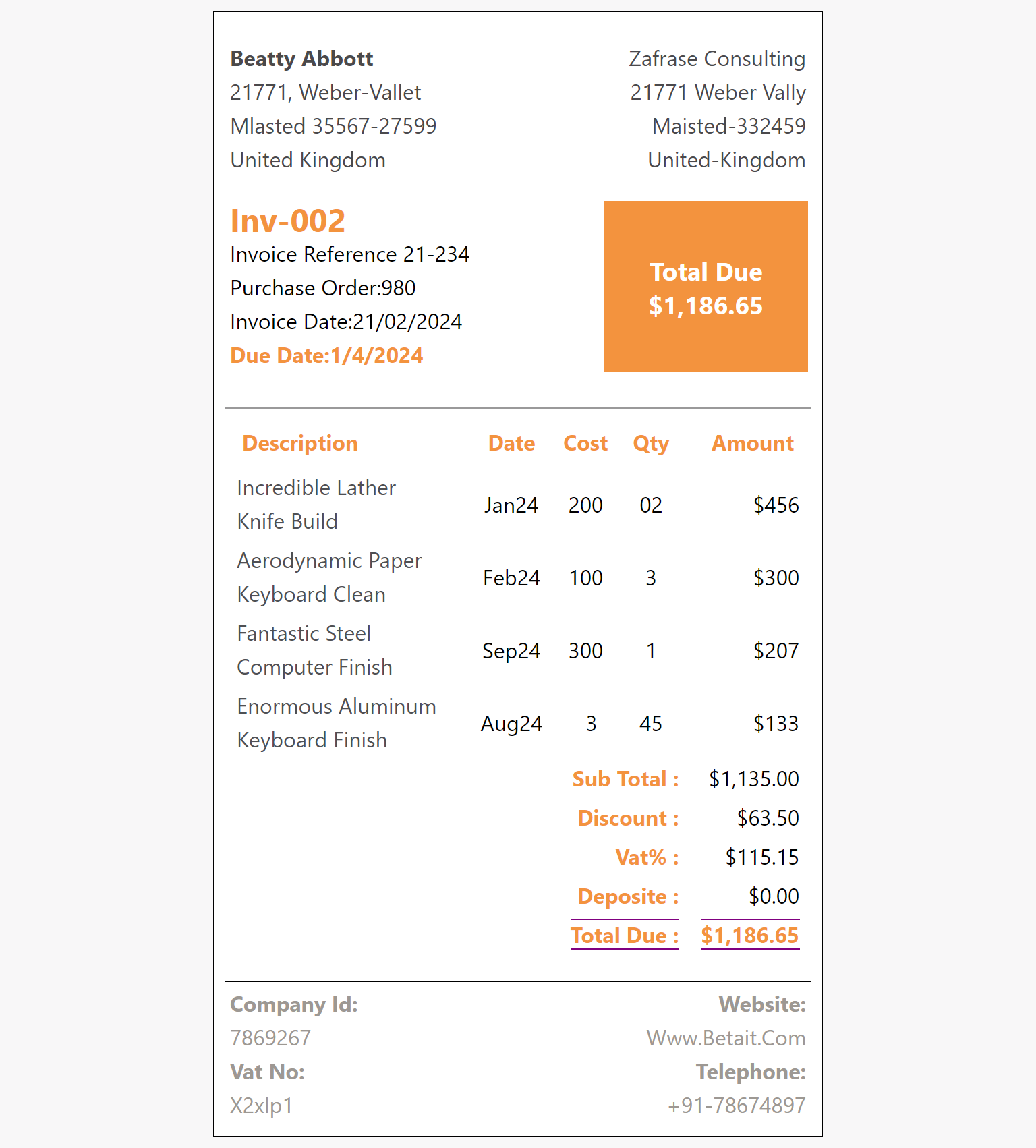Click the Beatty Abbott name heading

coord(301,59)
